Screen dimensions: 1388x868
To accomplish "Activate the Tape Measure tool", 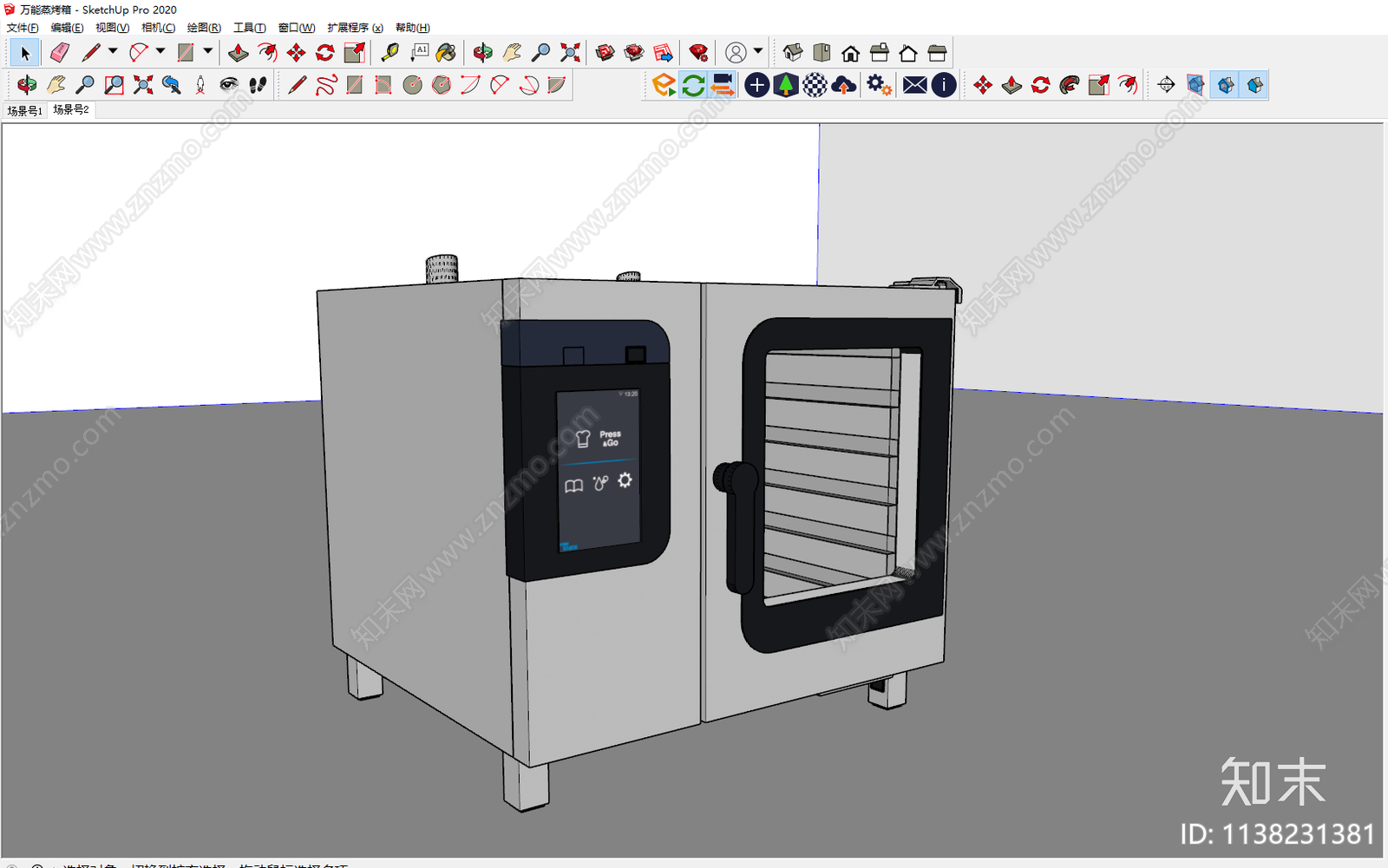I will point(390,53).
